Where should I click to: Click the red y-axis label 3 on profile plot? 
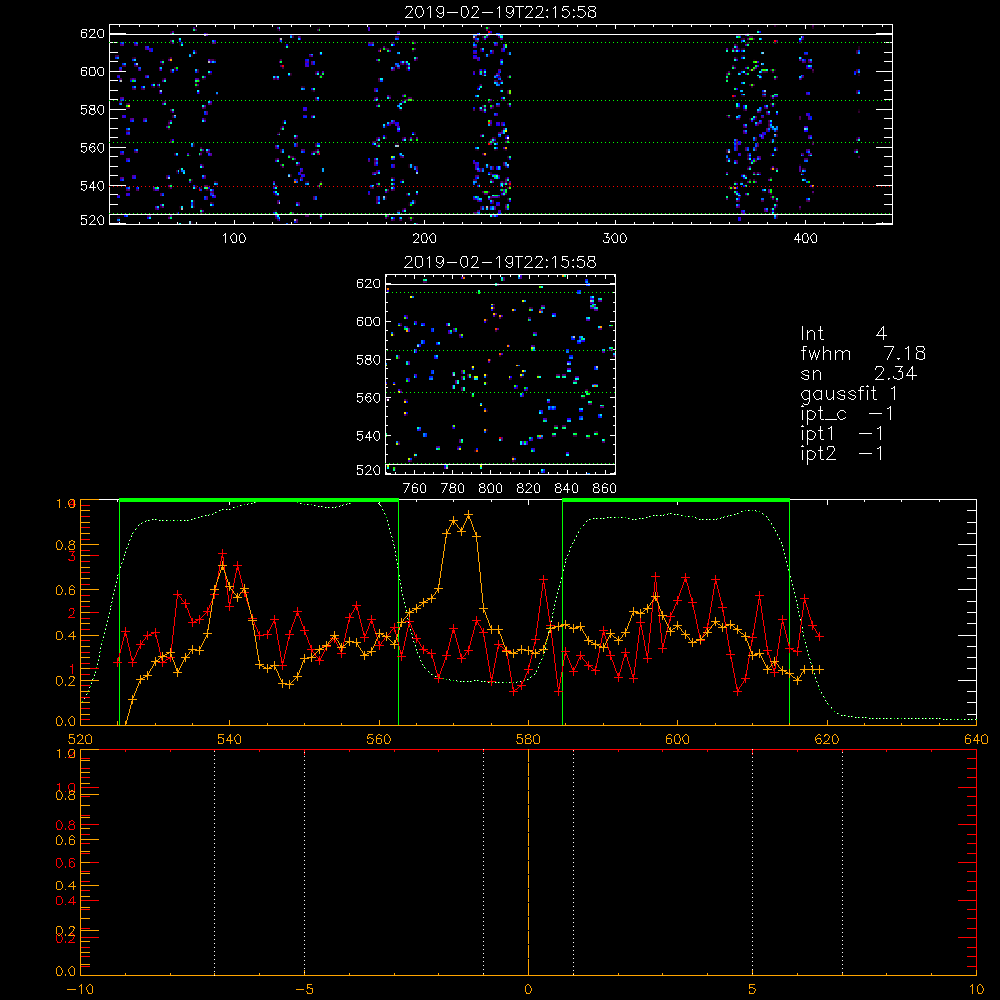[x=72, y=556]
